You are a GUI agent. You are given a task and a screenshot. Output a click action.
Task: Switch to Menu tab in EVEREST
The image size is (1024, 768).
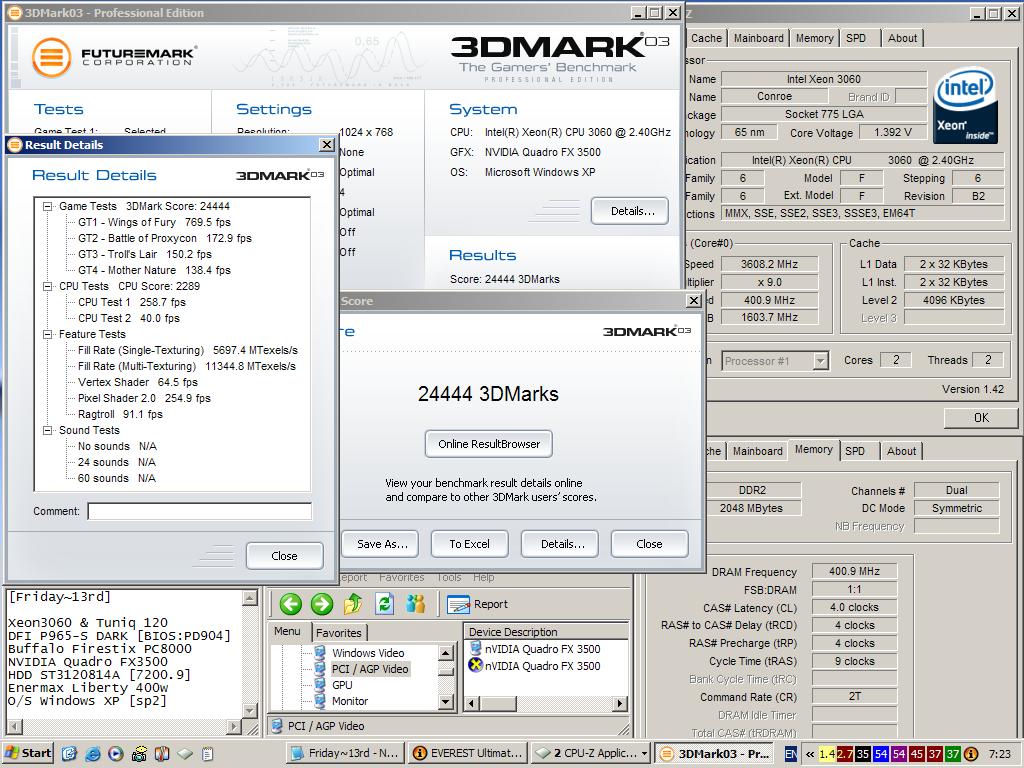click(287, 632)
